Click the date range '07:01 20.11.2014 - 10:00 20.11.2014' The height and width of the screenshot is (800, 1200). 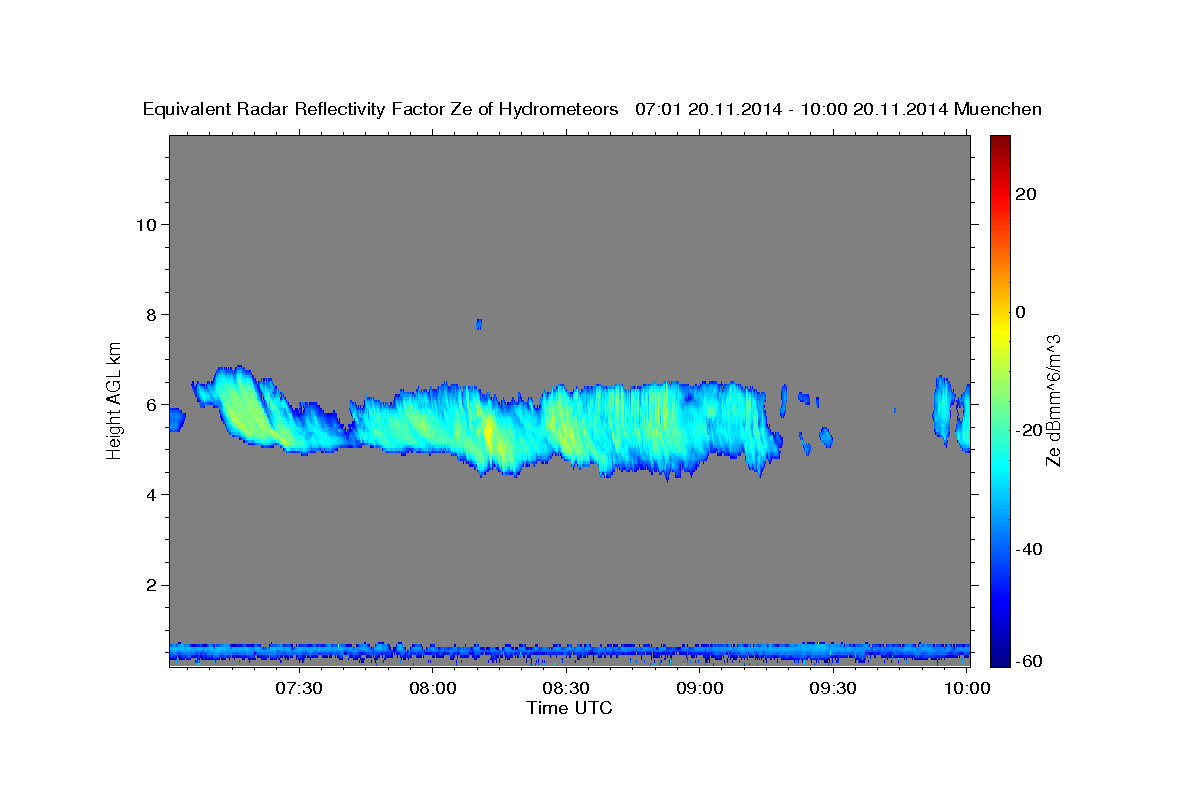pos(792,109)
